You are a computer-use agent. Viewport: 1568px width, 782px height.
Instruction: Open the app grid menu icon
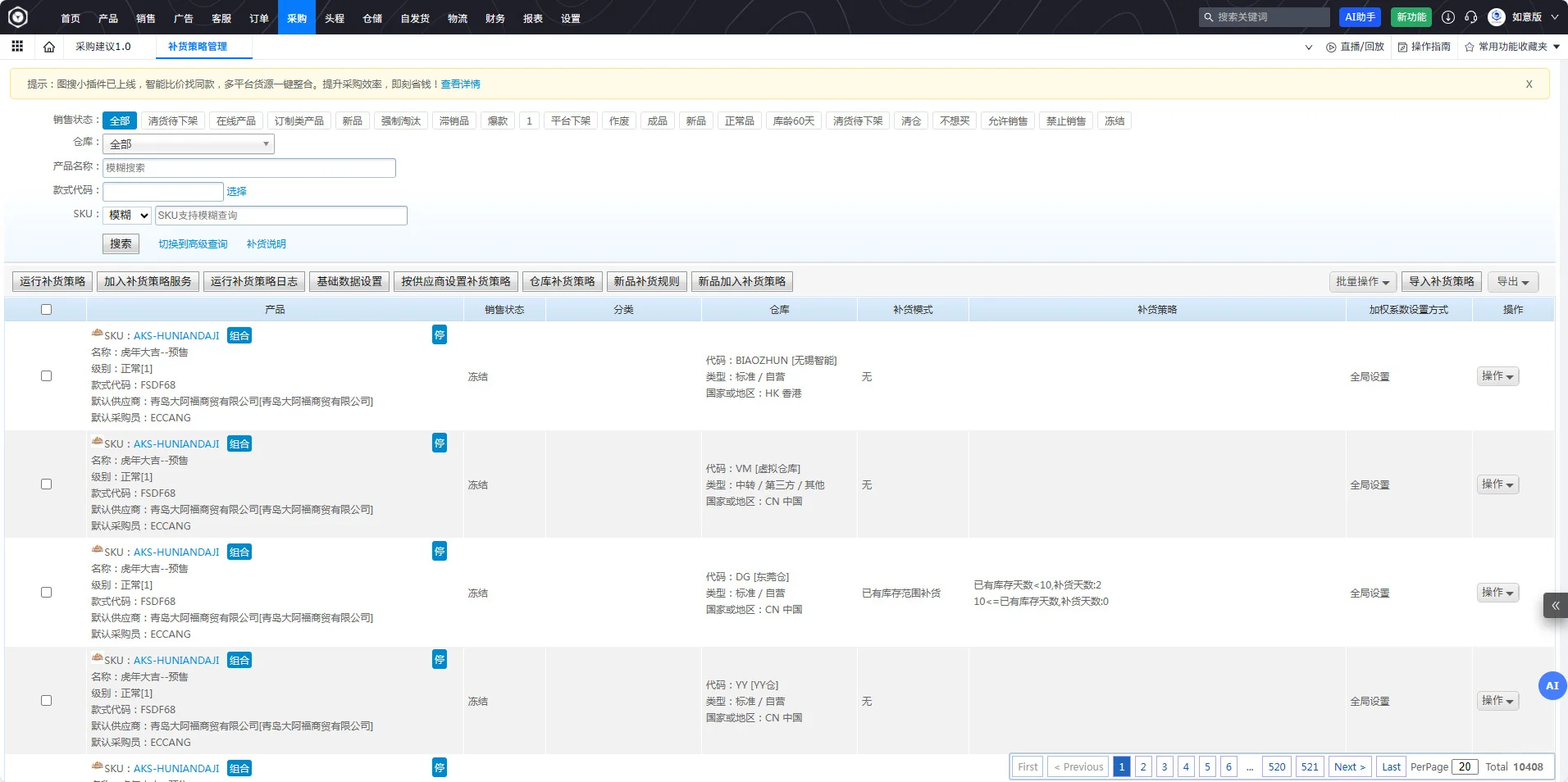point(17,47)
